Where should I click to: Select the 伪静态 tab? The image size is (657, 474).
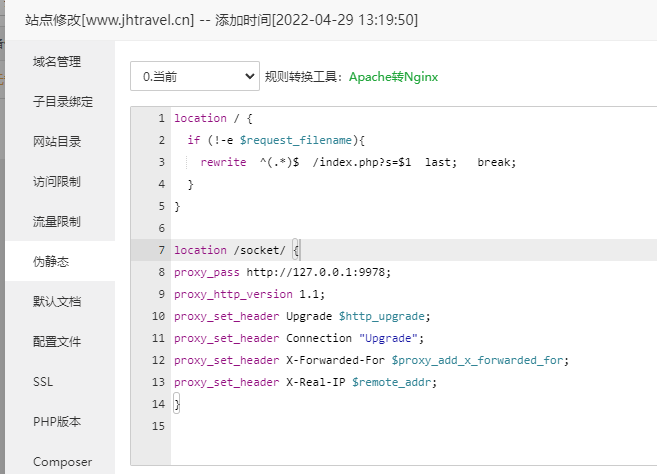click(51, 262)
